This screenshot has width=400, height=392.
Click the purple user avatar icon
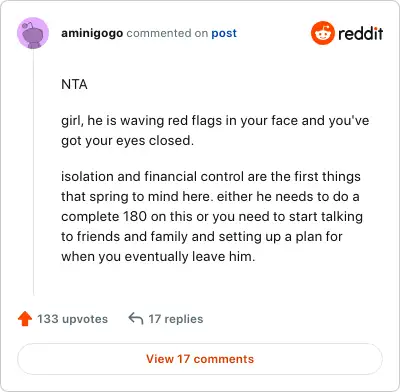33,33
